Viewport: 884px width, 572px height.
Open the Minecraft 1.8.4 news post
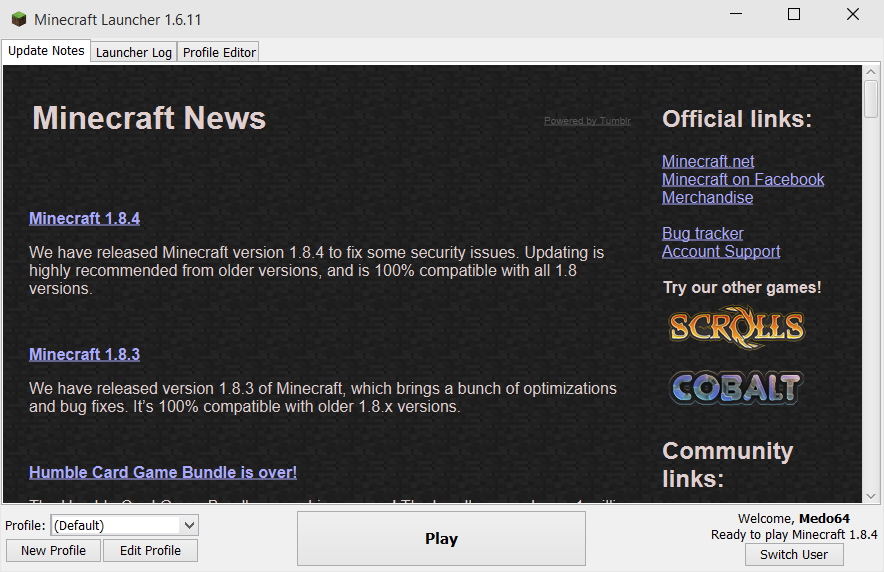click(84, 218)
